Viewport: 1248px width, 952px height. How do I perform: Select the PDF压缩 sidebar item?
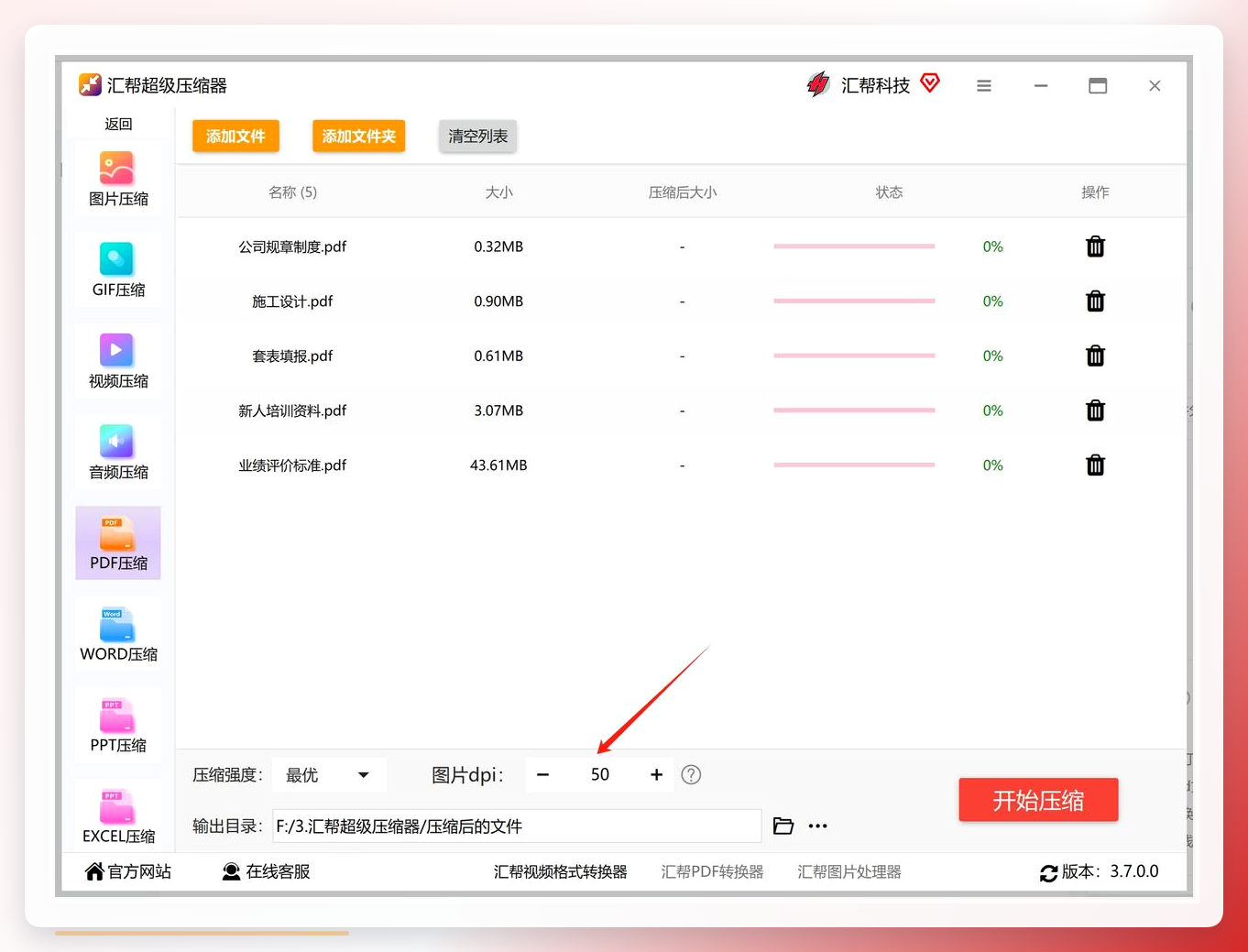point(117,543)
